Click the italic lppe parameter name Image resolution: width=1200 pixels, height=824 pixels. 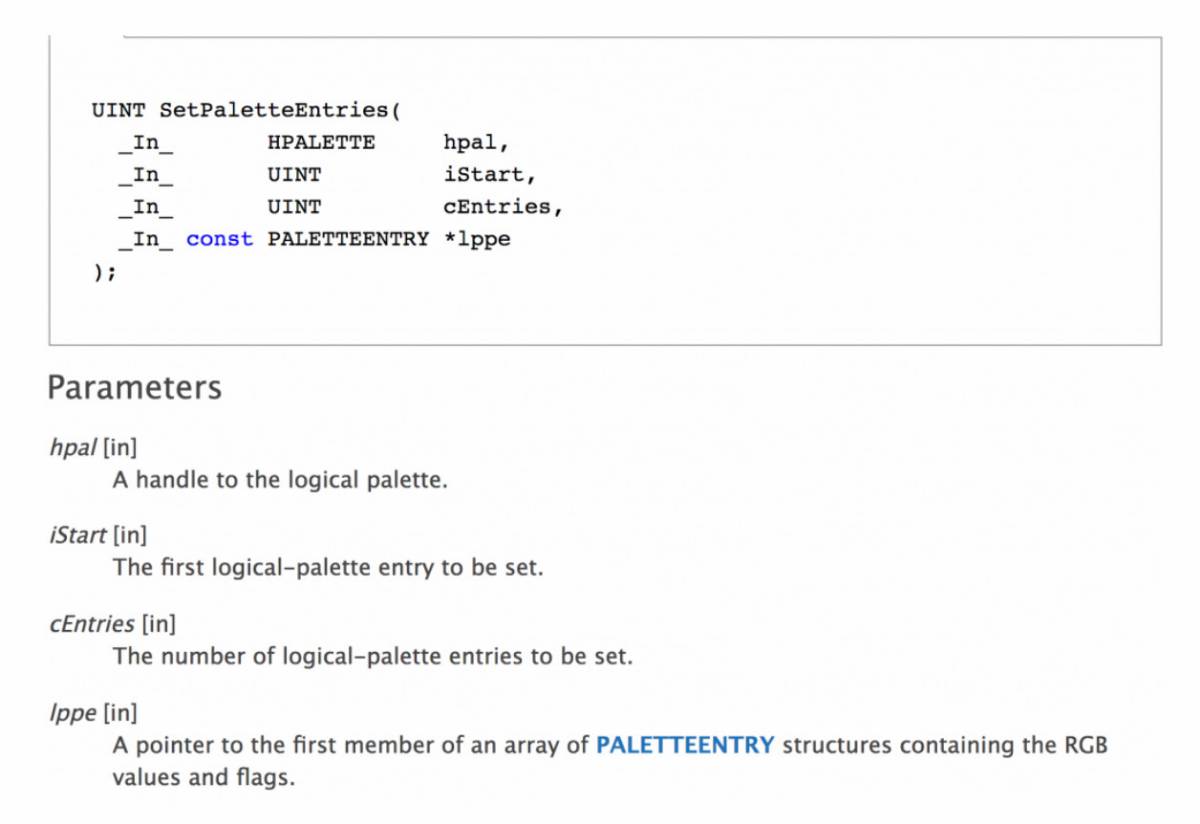point(72,713)
